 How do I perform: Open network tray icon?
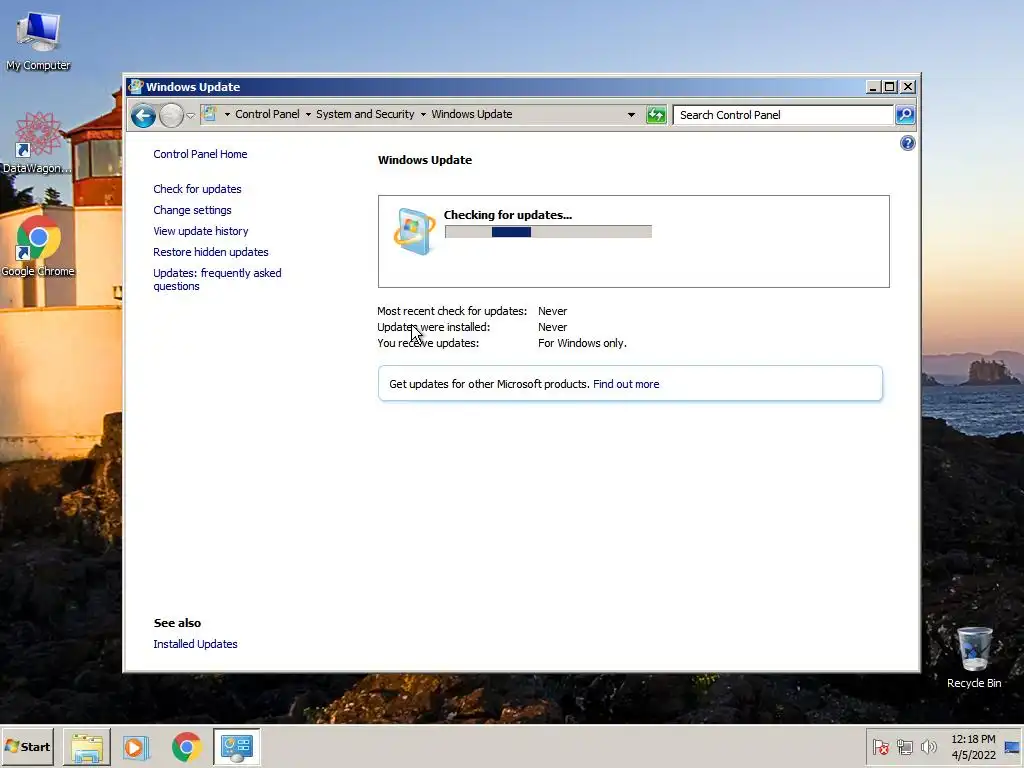(x=904, y=747)
